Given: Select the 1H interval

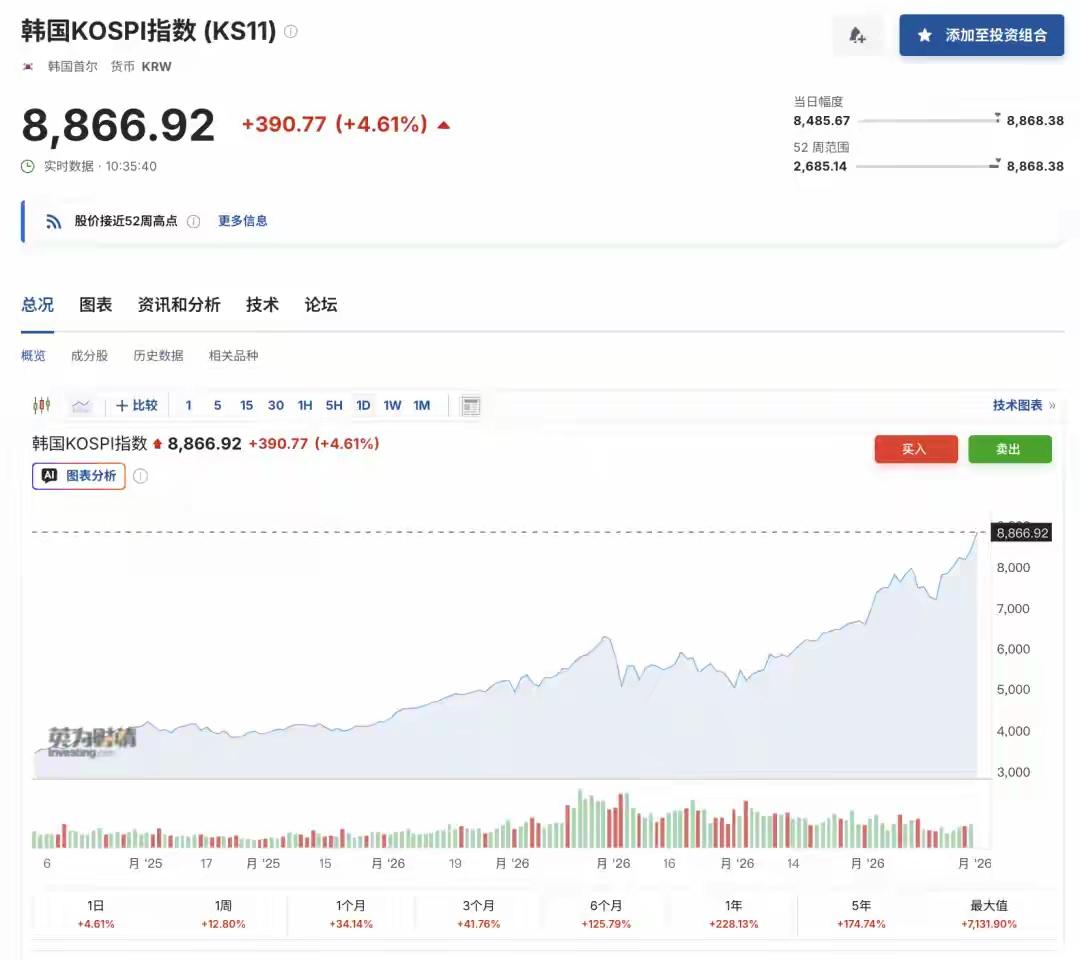Looking at the screenshot, I should tap(305, 406).
